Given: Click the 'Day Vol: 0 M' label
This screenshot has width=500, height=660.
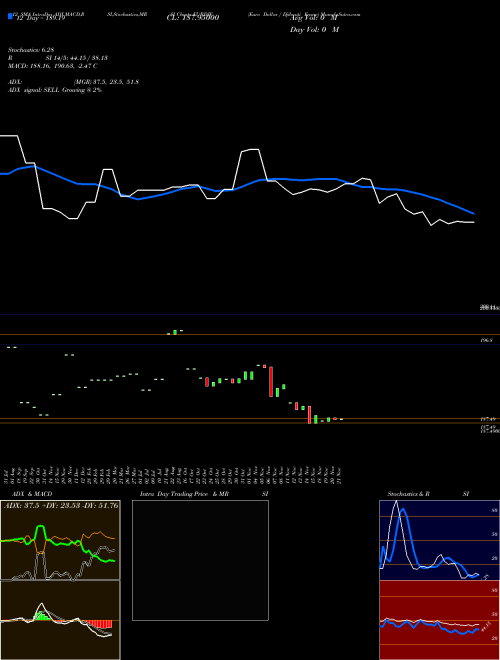Looking at the screenshot, I should (x=314, y=29).
